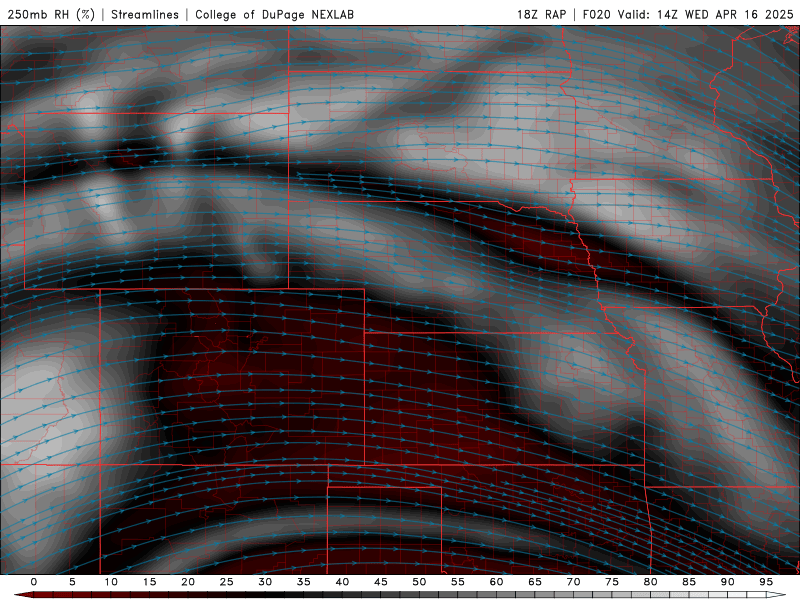This screenshot has width=800, height=600.
Task: Click the colorbar label '45'
Action: click(x=381, y=582)
